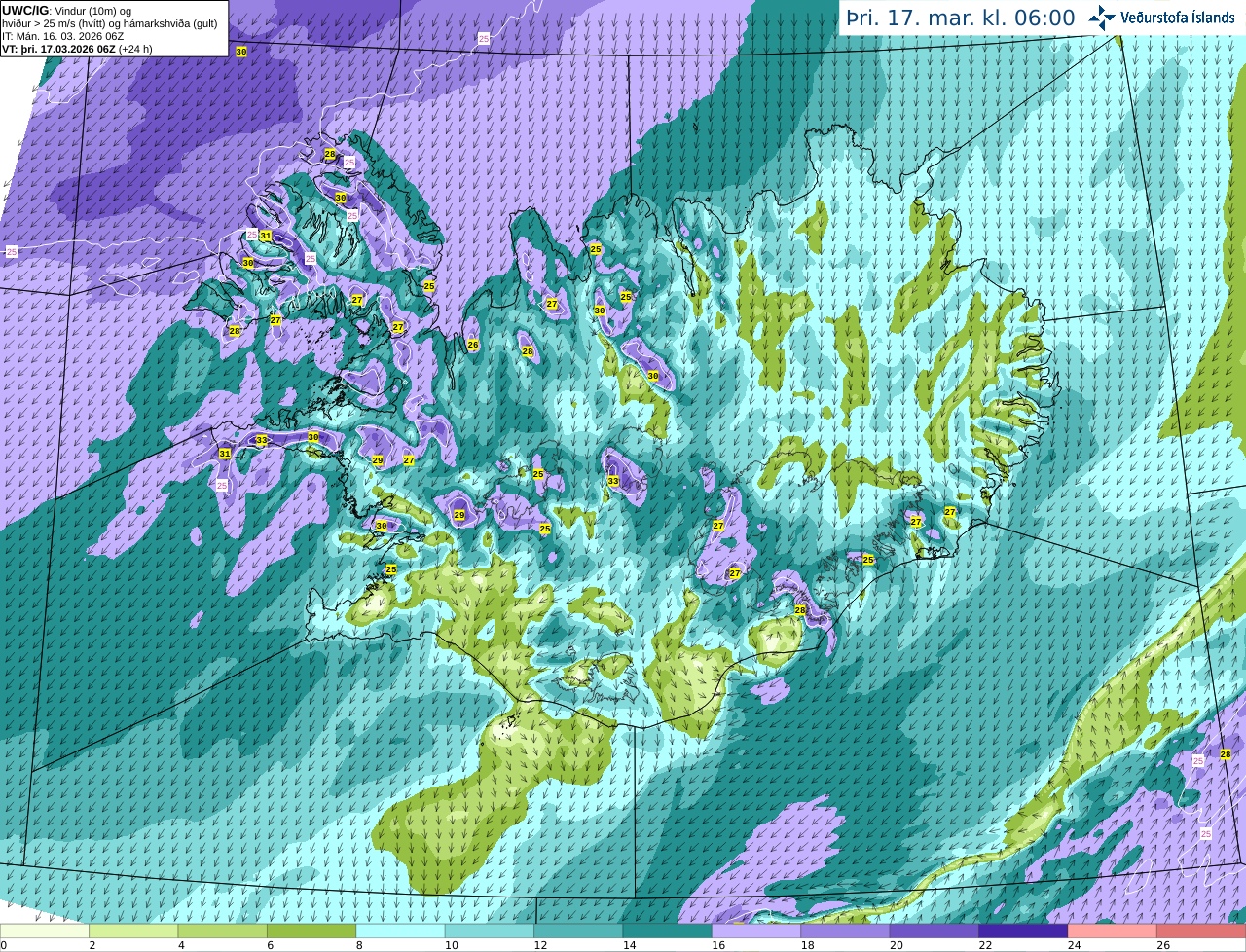Click the legend scale value 18
The height and width of the screenshot is (952, 1246).
[x=807, y=945]
